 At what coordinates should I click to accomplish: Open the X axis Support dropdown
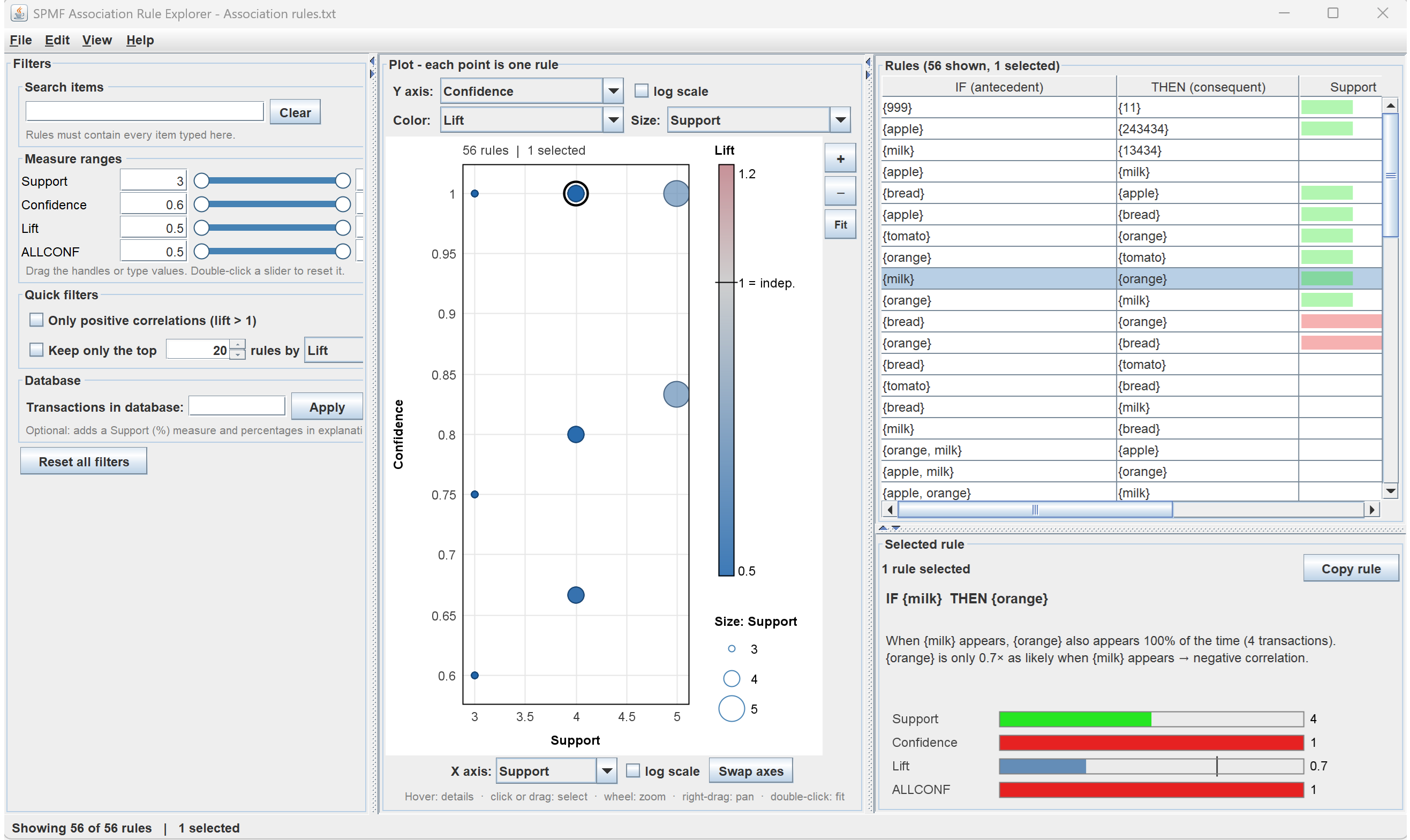pos(556,771)
